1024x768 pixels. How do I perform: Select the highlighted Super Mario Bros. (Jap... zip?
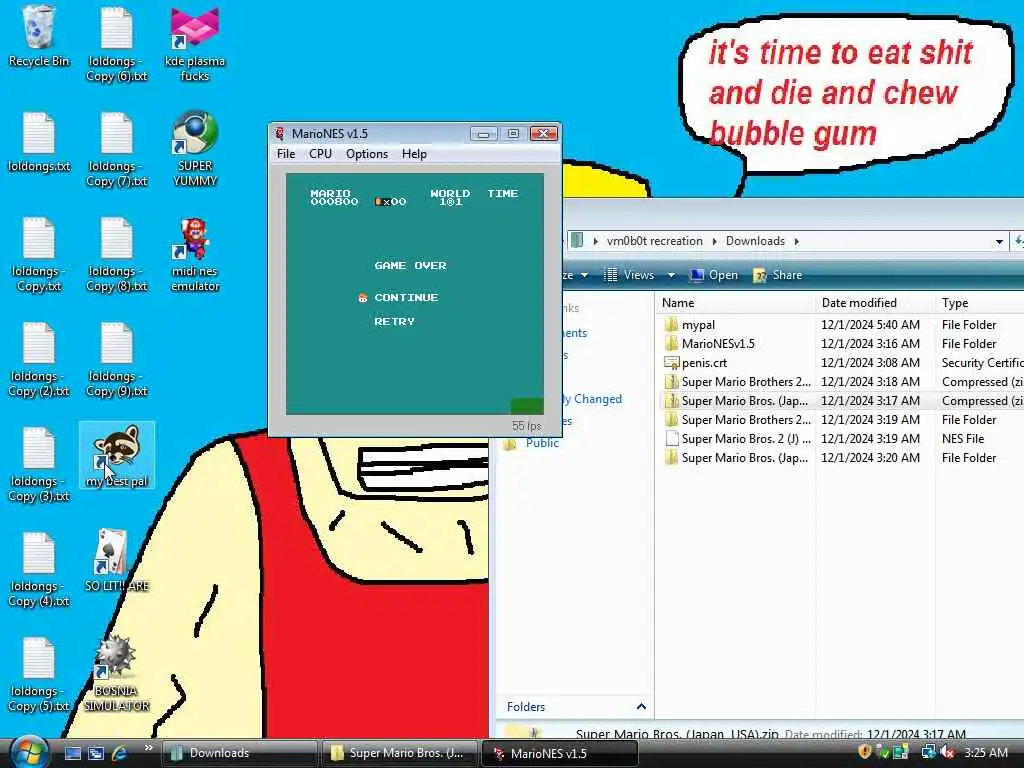click(x=842, y=400)
